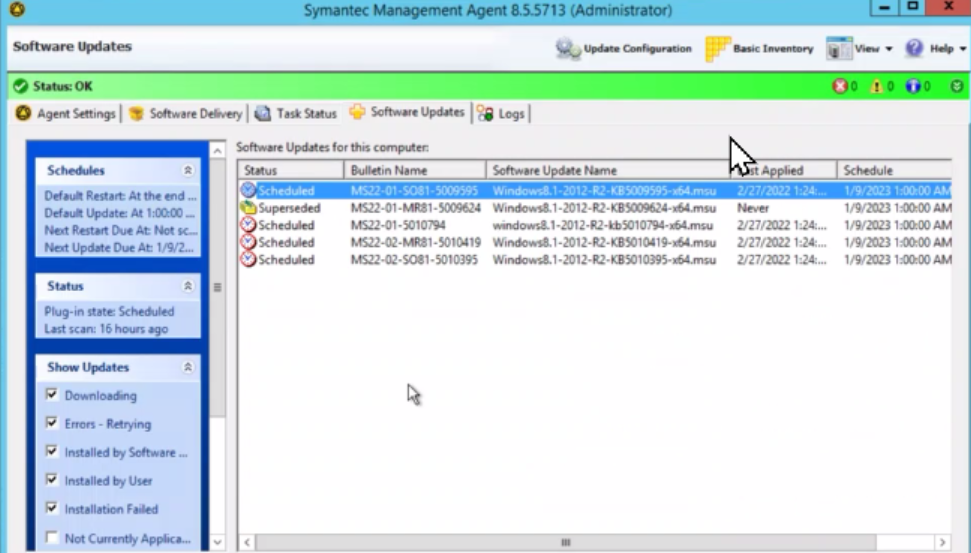
Task: Click the red error count icon
Action: (840, 87)
